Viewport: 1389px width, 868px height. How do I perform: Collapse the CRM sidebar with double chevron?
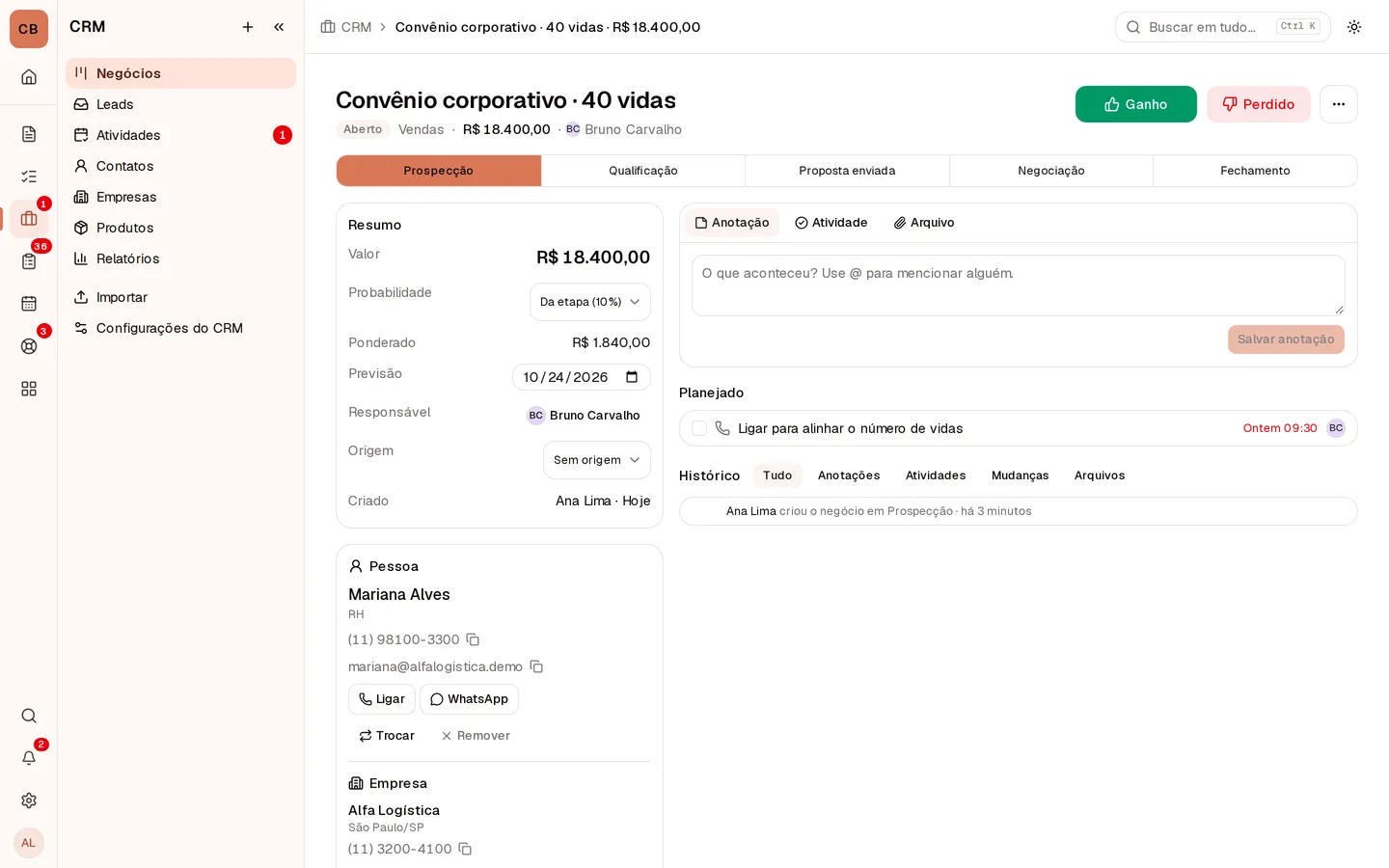click(x=279, y=27)
